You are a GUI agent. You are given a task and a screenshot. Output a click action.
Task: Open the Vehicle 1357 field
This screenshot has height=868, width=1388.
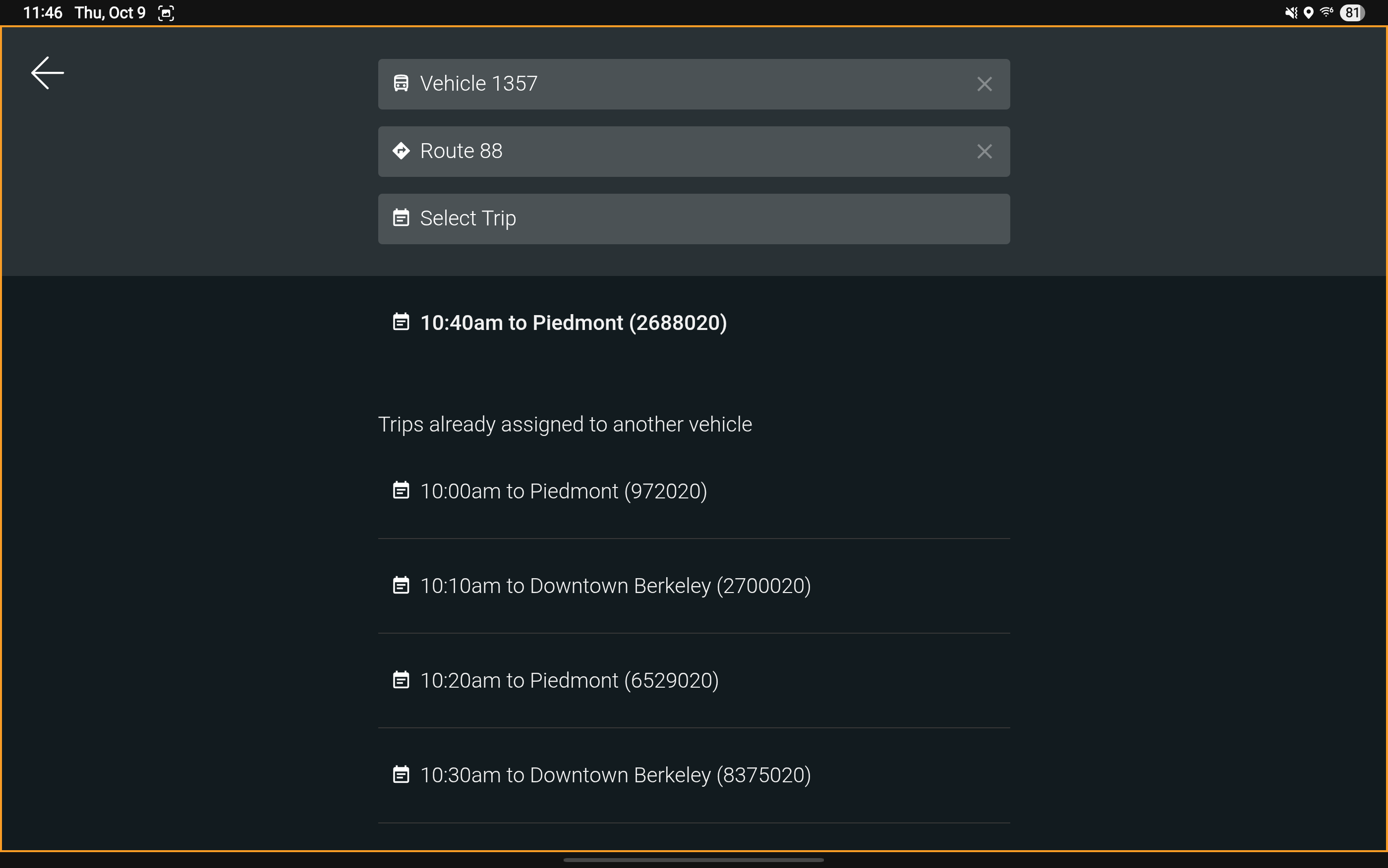pos(660,84)
